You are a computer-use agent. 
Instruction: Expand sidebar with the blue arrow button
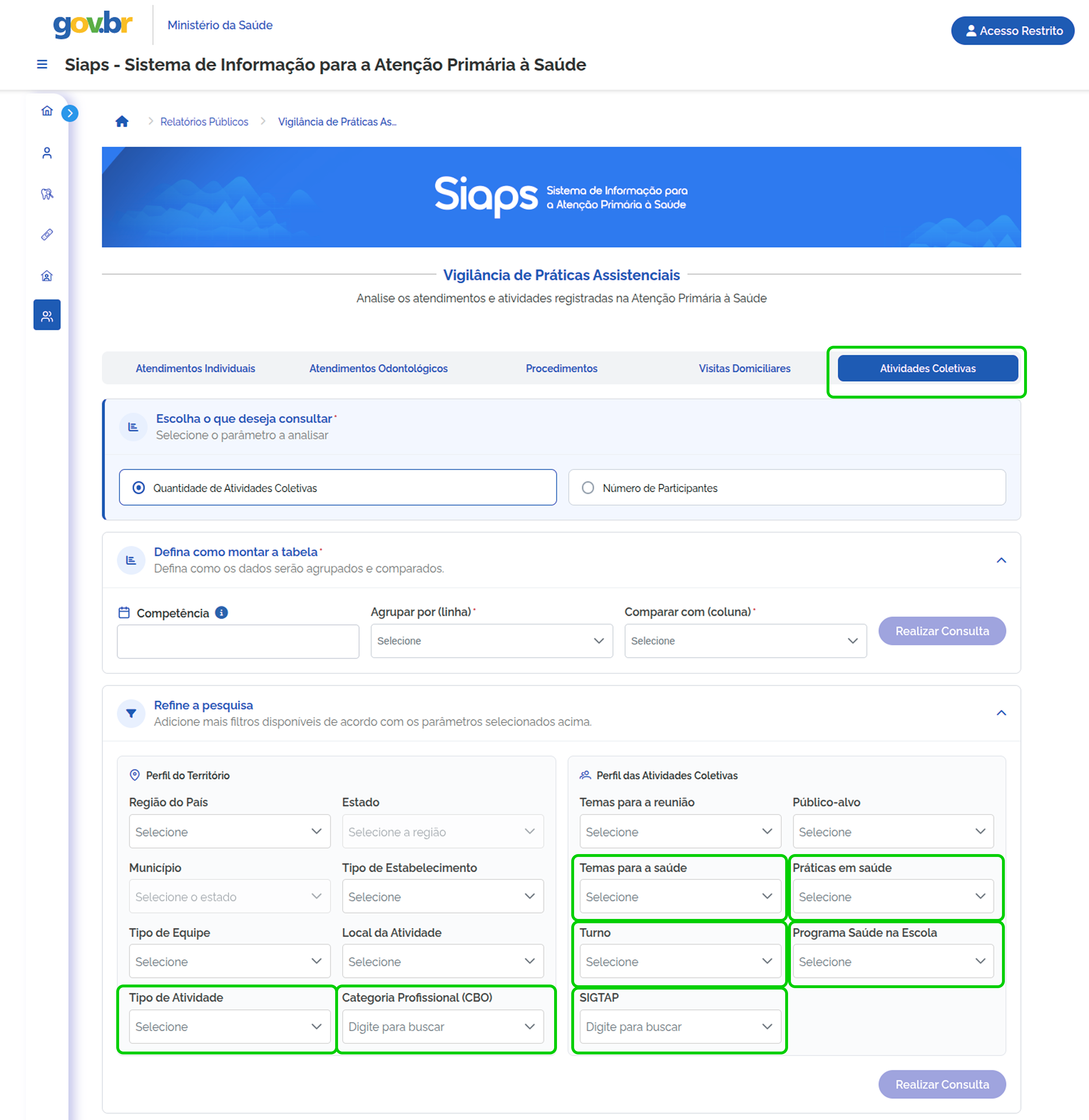tap(70, 113)
